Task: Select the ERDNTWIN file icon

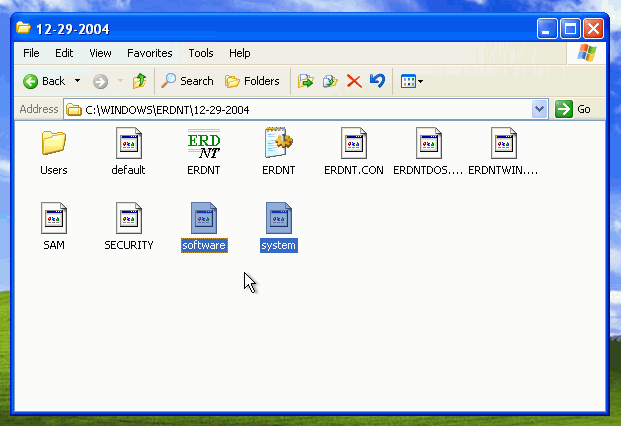Action: click(x=503, y=143)
